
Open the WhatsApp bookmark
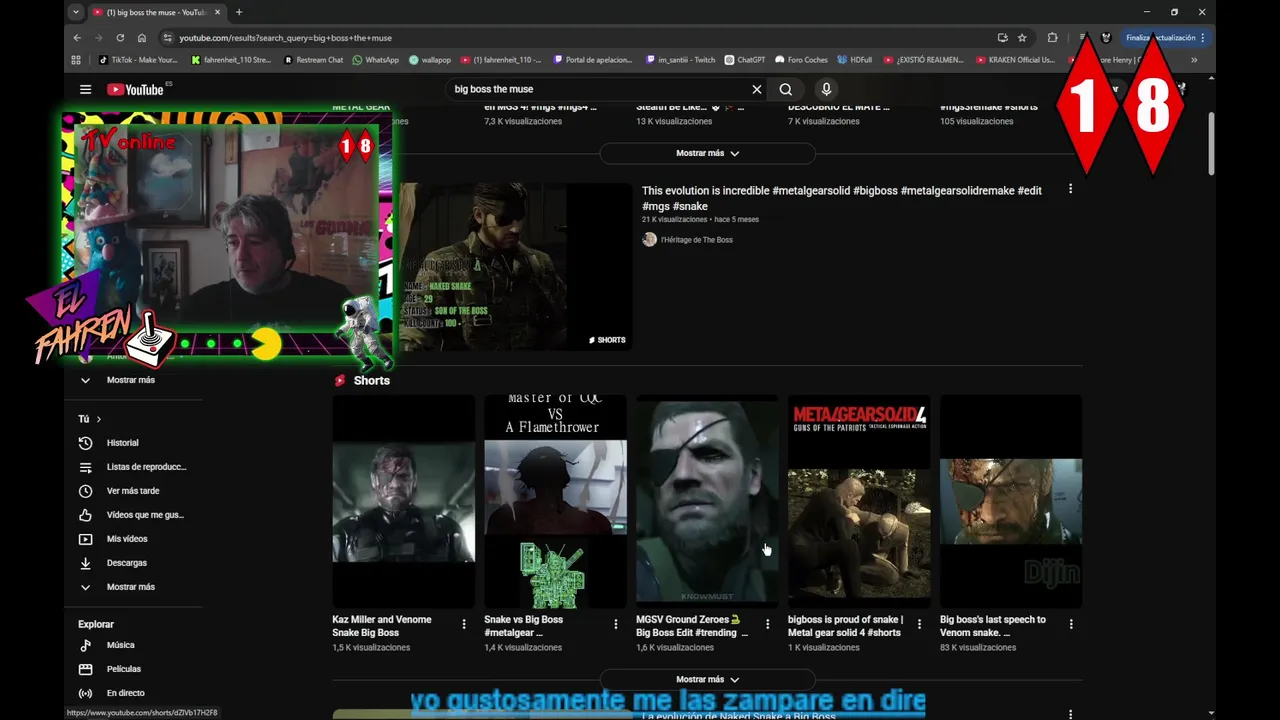click(x=376, y=60)
